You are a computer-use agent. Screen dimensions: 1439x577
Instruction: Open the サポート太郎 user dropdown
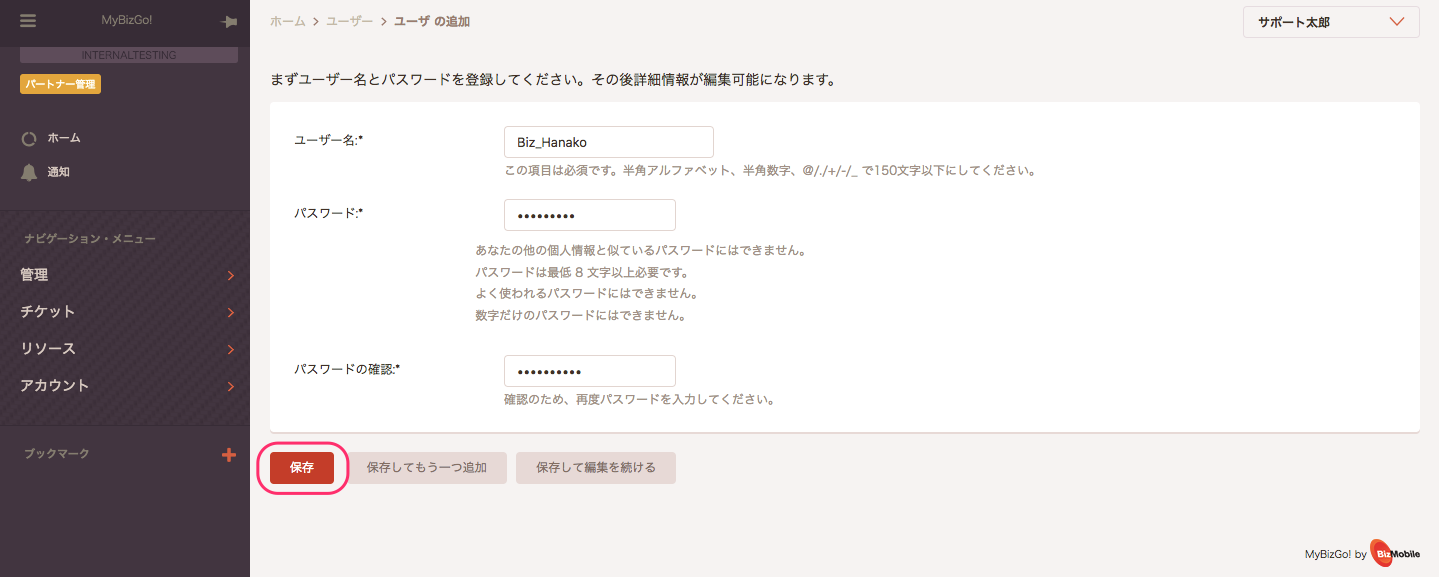click(x=1331, y=22)
